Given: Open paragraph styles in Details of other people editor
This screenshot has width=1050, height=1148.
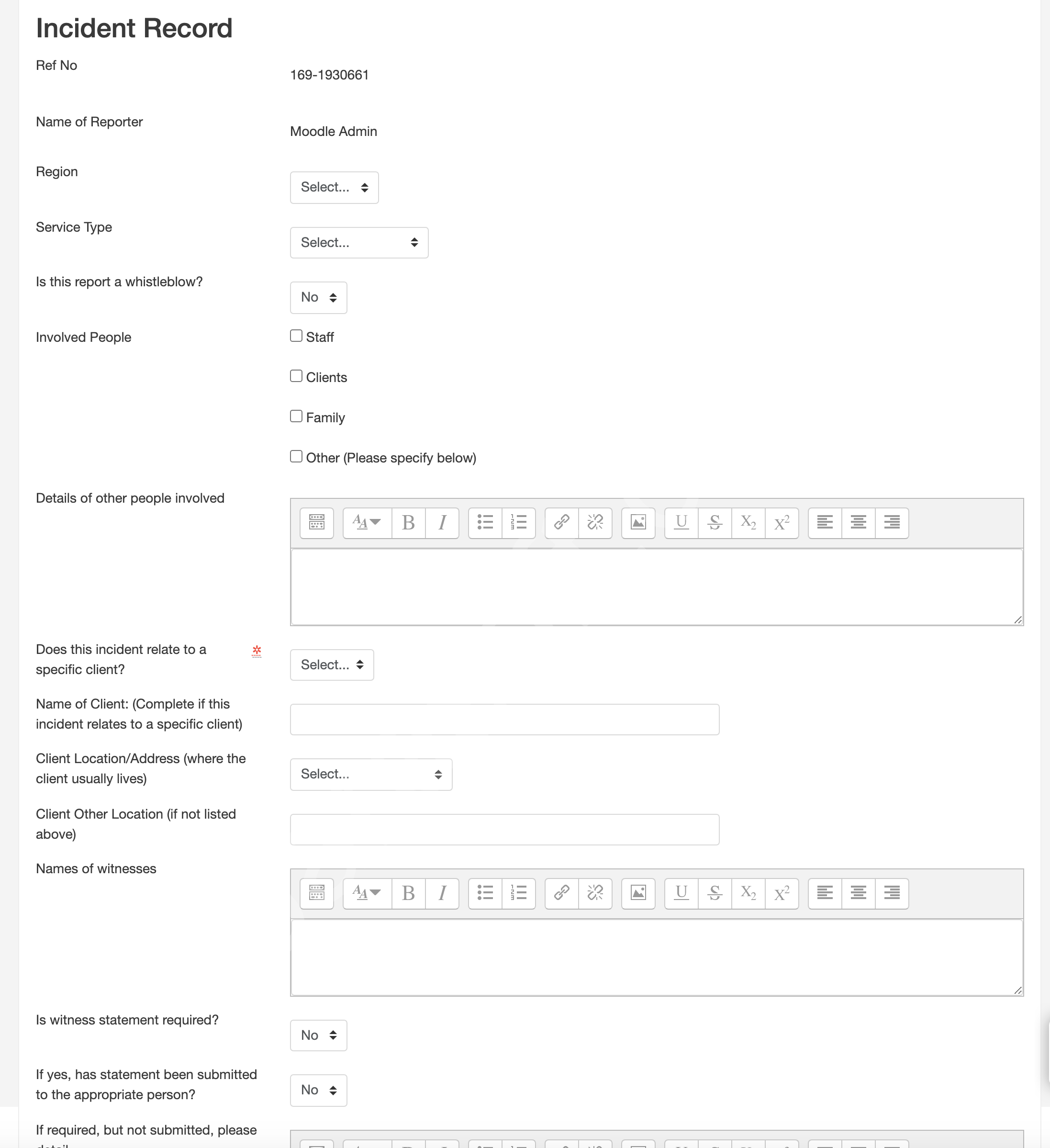Looking at the screenshot, I should 367,523.
